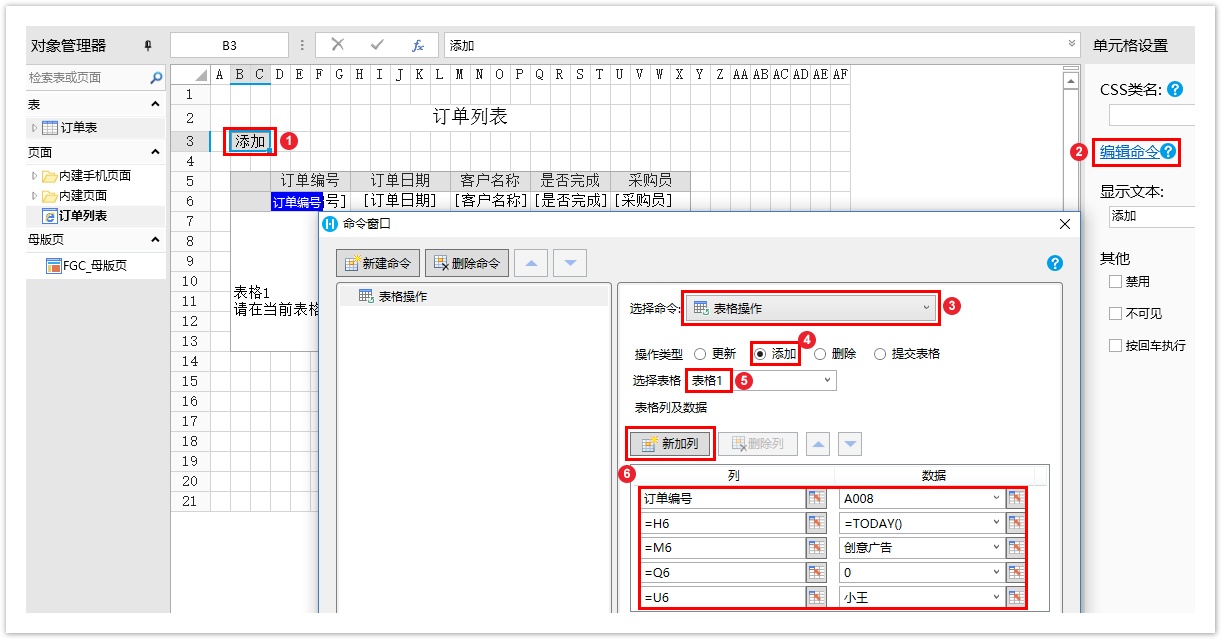The height and width of the screenshot is (639, 1221).
Task: Select the 更新 operation type radio
Action: pos(700,354)
